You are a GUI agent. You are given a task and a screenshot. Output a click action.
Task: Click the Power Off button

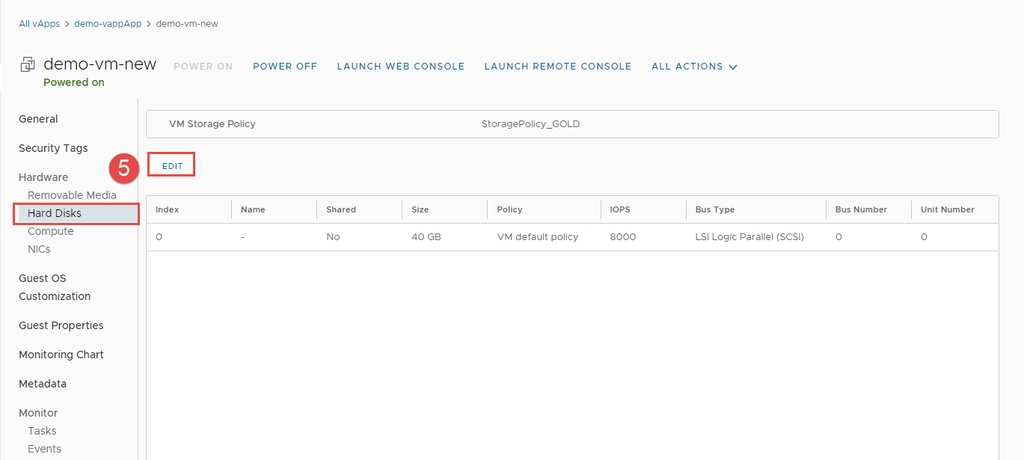[284, 67]
